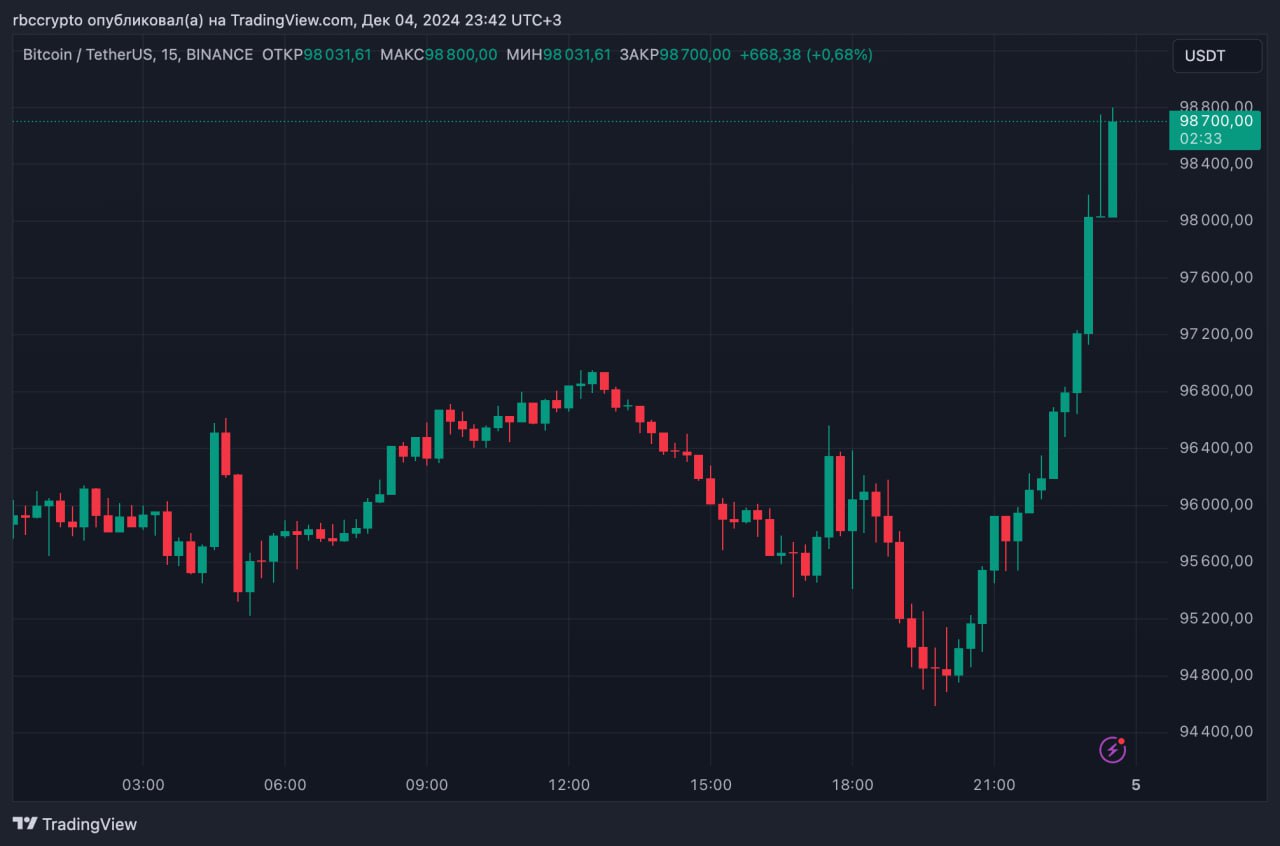This screenshot has width=1280, height=846.
Task: Click the 09:00 time axis label
Action: click(427, 785)
